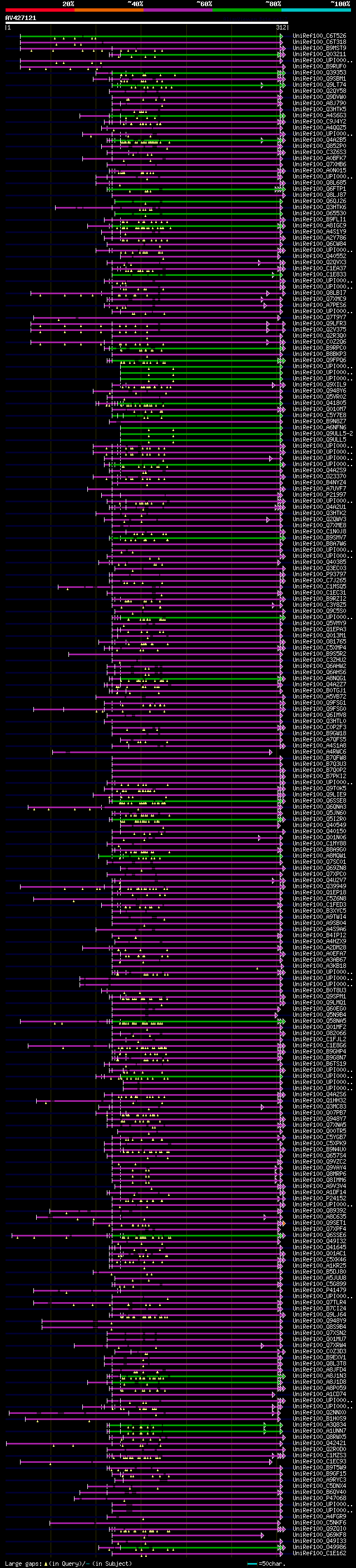Click the green ~80% identity legend segment
Viewport: 356px width, 1568px height.
(x=247, y=11)
